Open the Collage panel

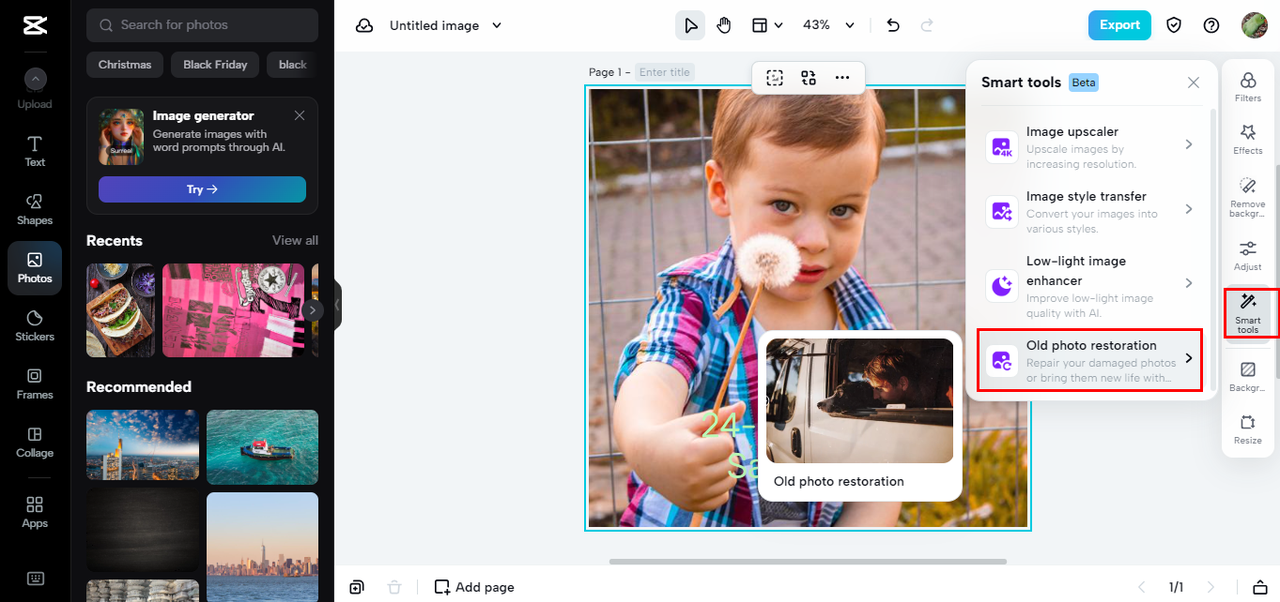pyautogui.click(x=35, y=442)
